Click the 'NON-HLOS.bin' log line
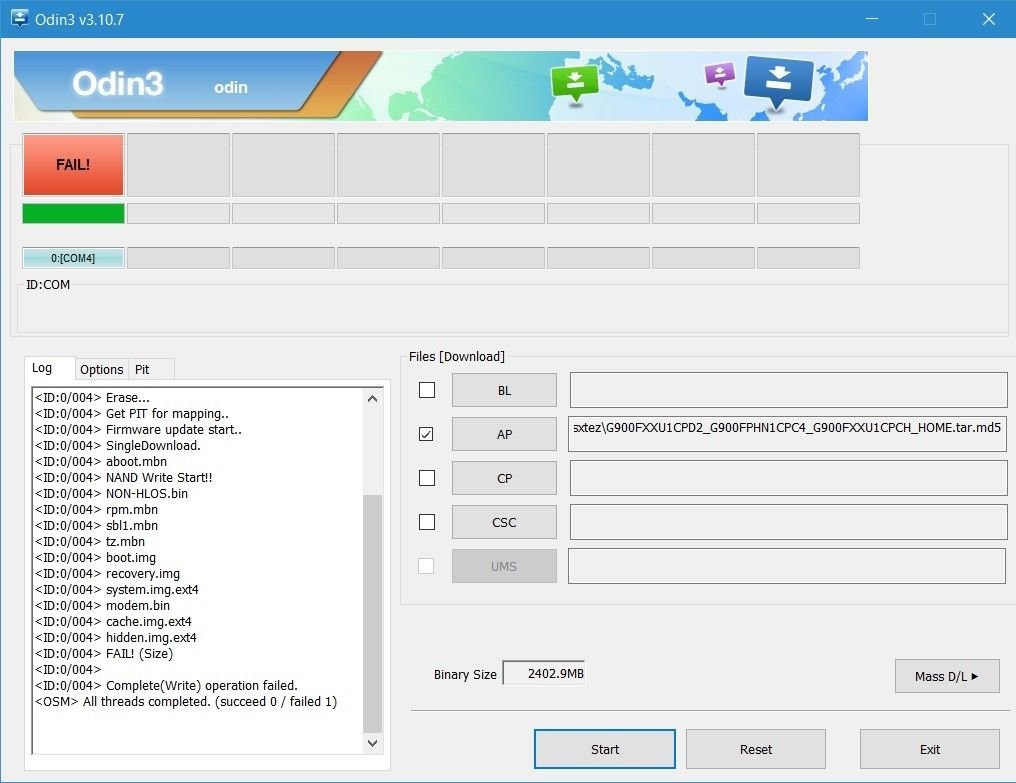This screenshot has height=783, width=1016. coord(111,493)
